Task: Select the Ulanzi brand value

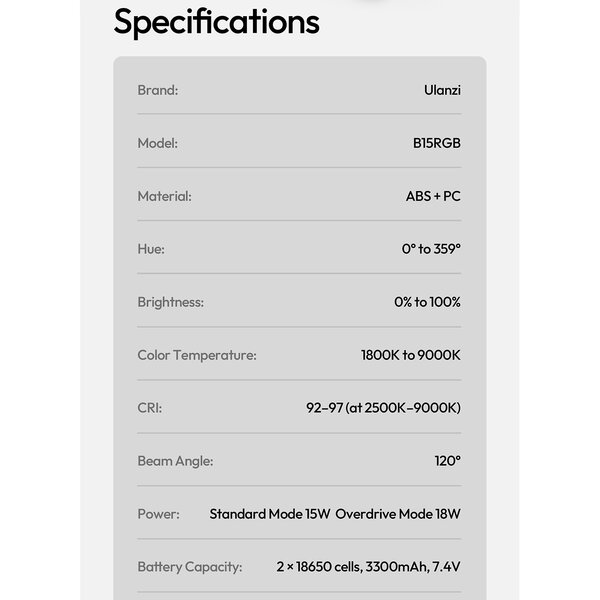Action: [442, 90]
